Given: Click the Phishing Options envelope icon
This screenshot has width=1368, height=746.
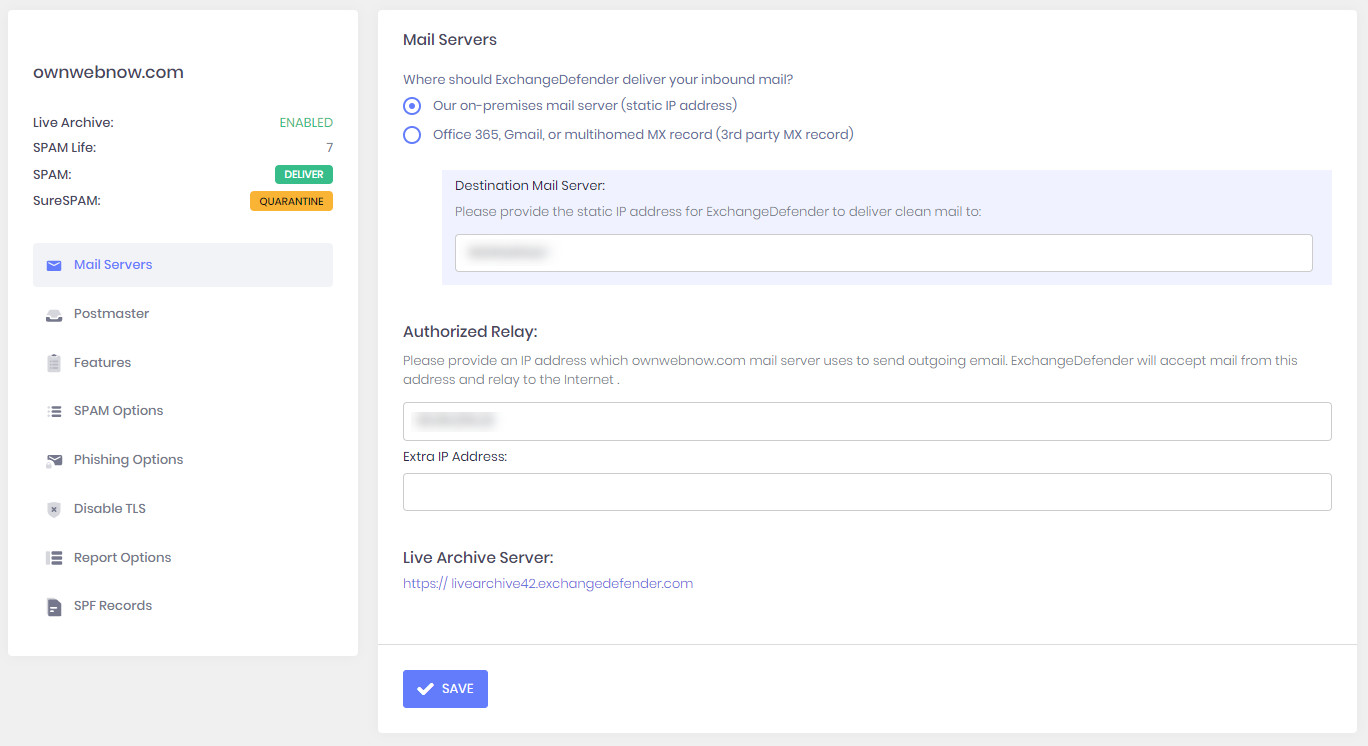Looking at the screenshot, I should click(54, 460).
